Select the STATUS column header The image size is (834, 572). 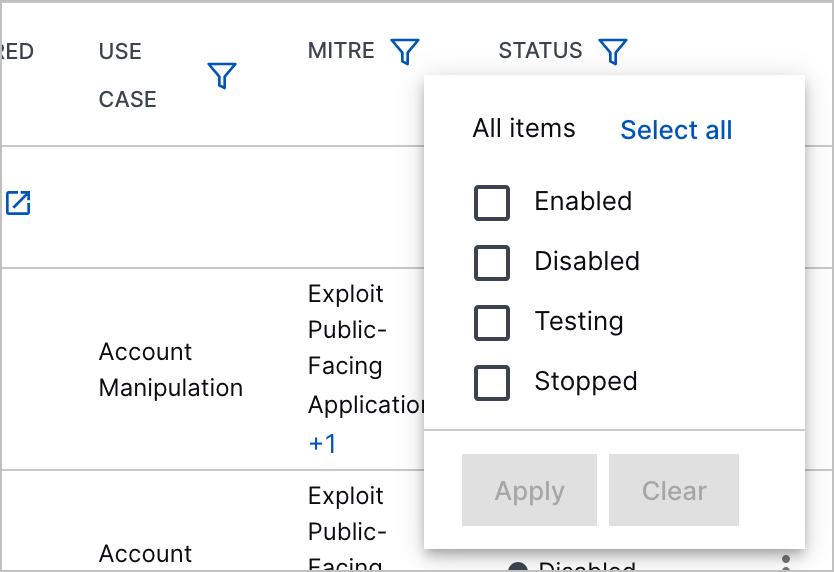pos(540,51)
